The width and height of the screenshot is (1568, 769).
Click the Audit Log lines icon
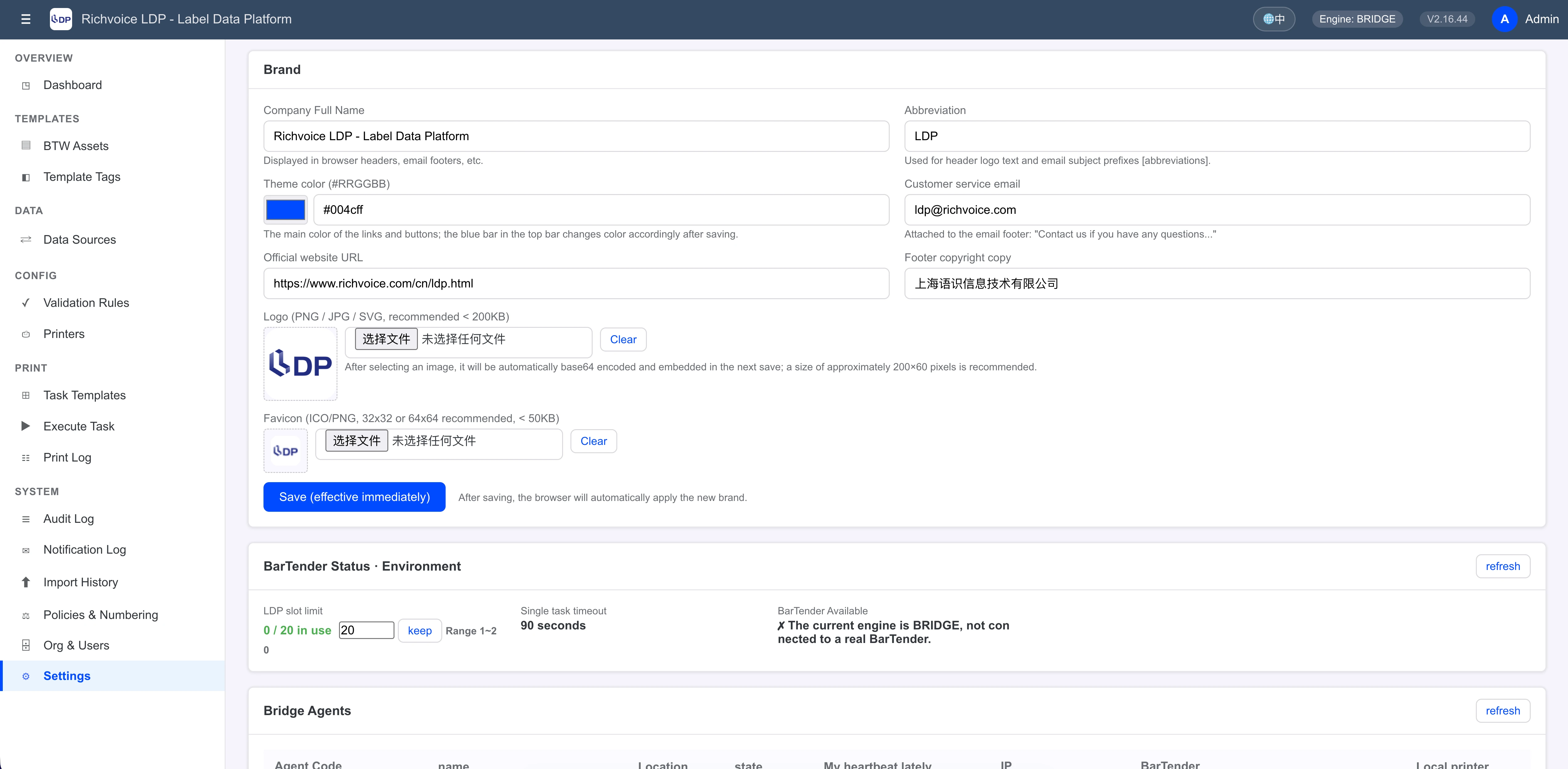26,519
